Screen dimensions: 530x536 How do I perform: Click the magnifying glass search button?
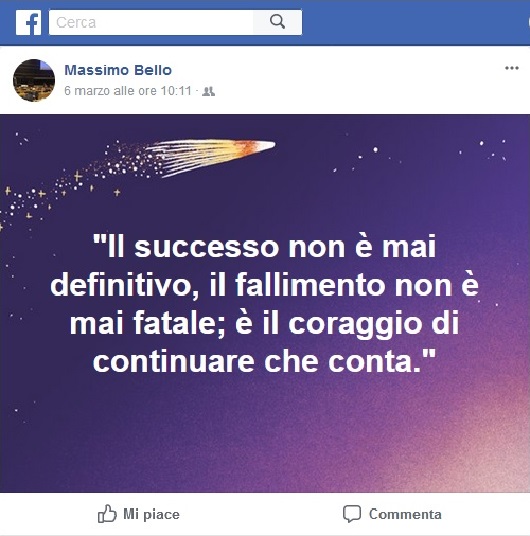(277, 23)
